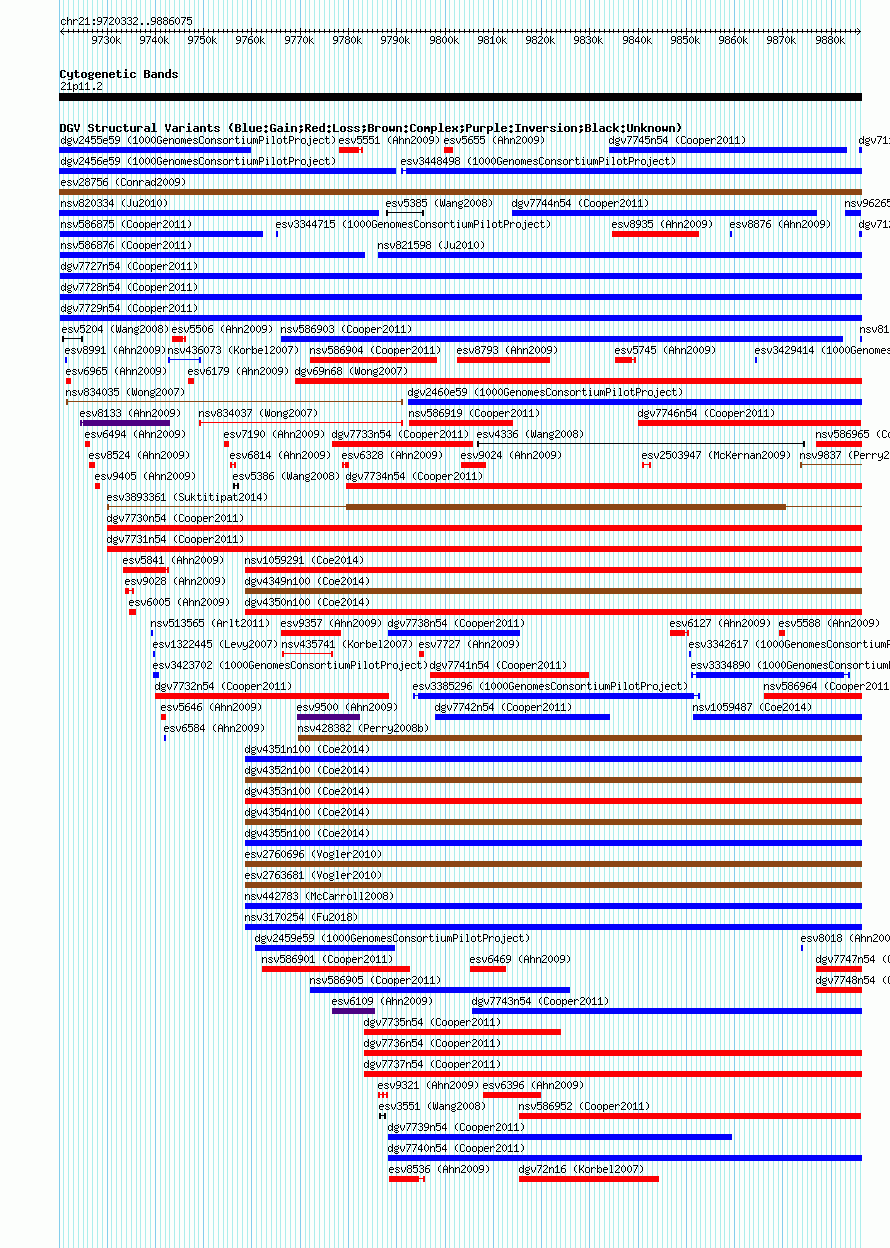Screen dimensions: 890x1248
Task: Open the esv8133 (Ahn2009) label
Action: pyautogui.click(x=131, y=413)
